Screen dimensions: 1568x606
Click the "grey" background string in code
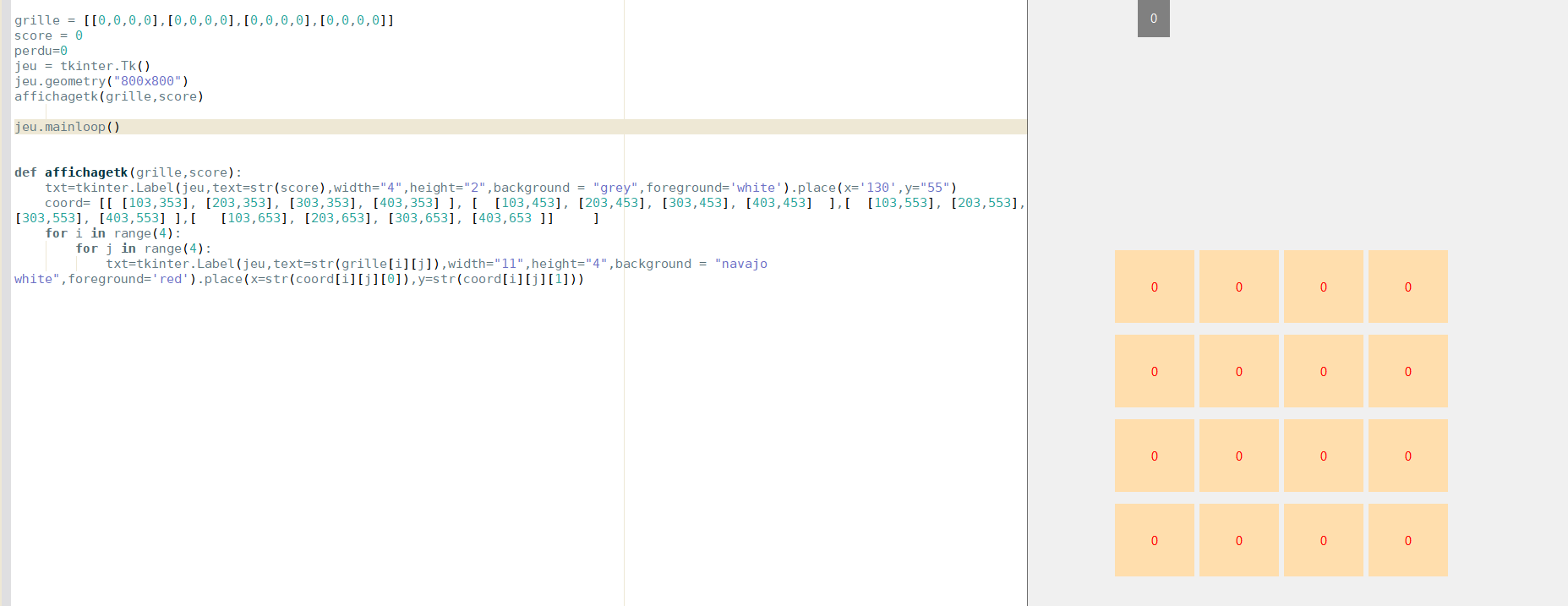[x=615, y=188]
